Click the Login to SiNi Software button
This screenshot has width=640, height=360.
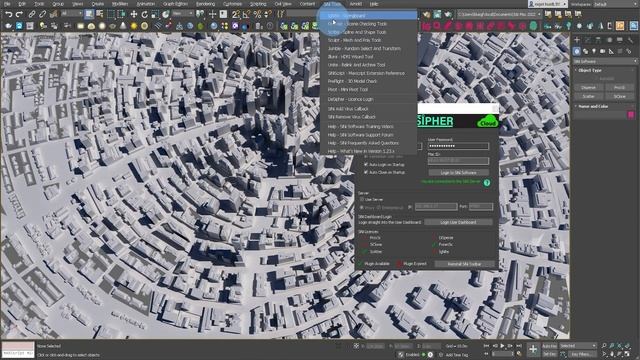[x=458, y=173]
